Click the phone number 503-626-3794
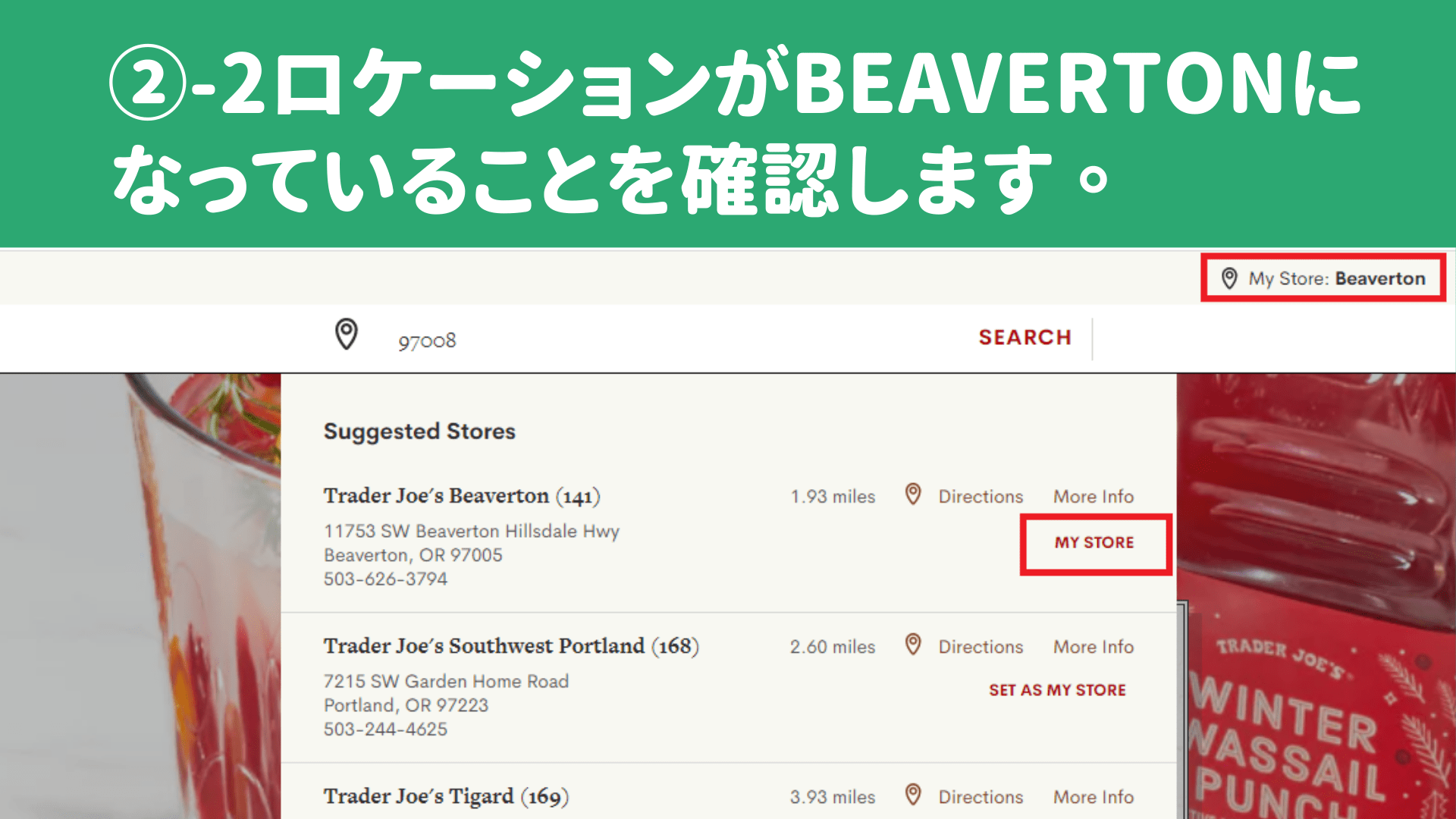The height and width of the screenshot is (819, 1456). 385,579
